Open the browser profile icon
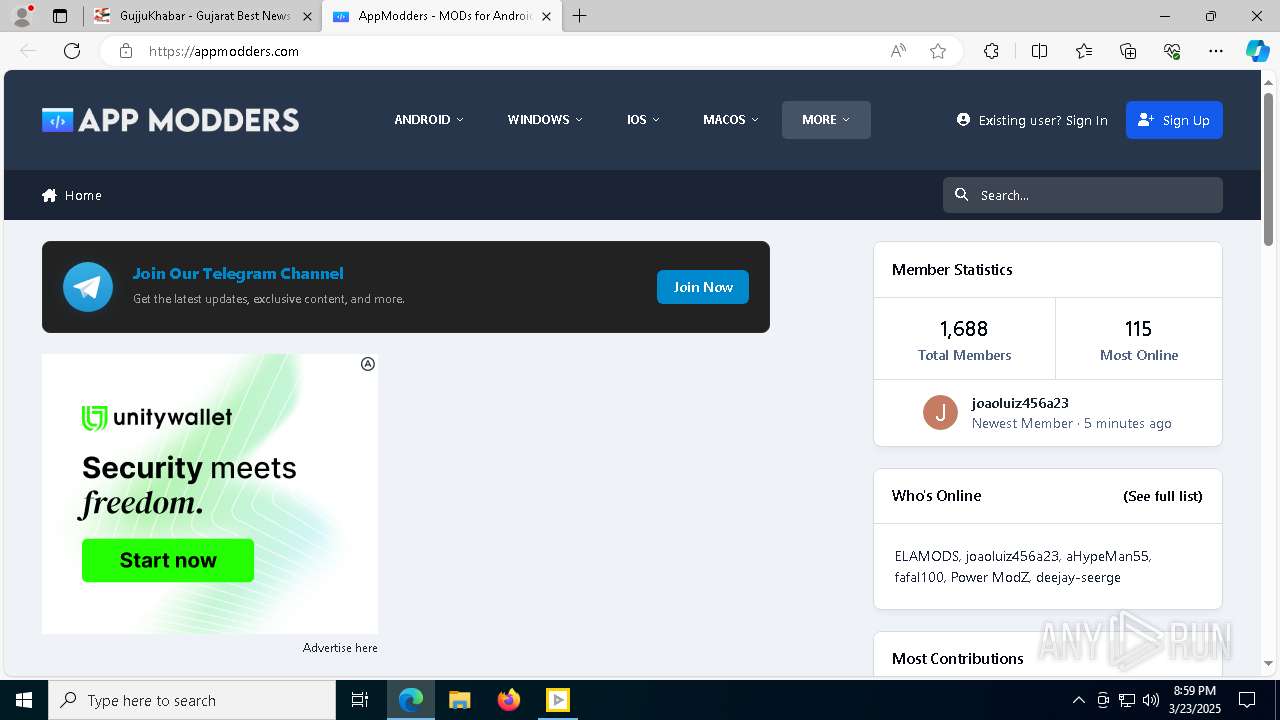 (22, 16)
